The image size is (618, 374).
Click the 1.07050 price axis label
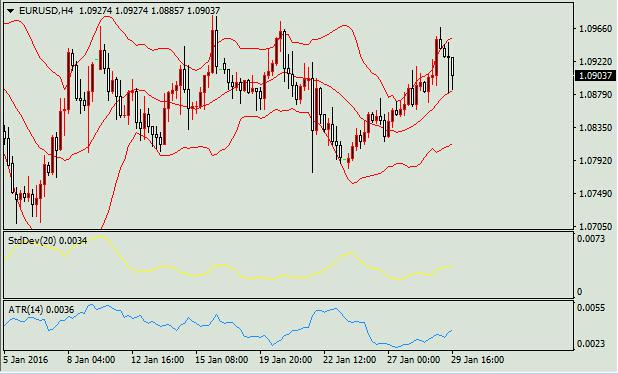tap(596, 227)
